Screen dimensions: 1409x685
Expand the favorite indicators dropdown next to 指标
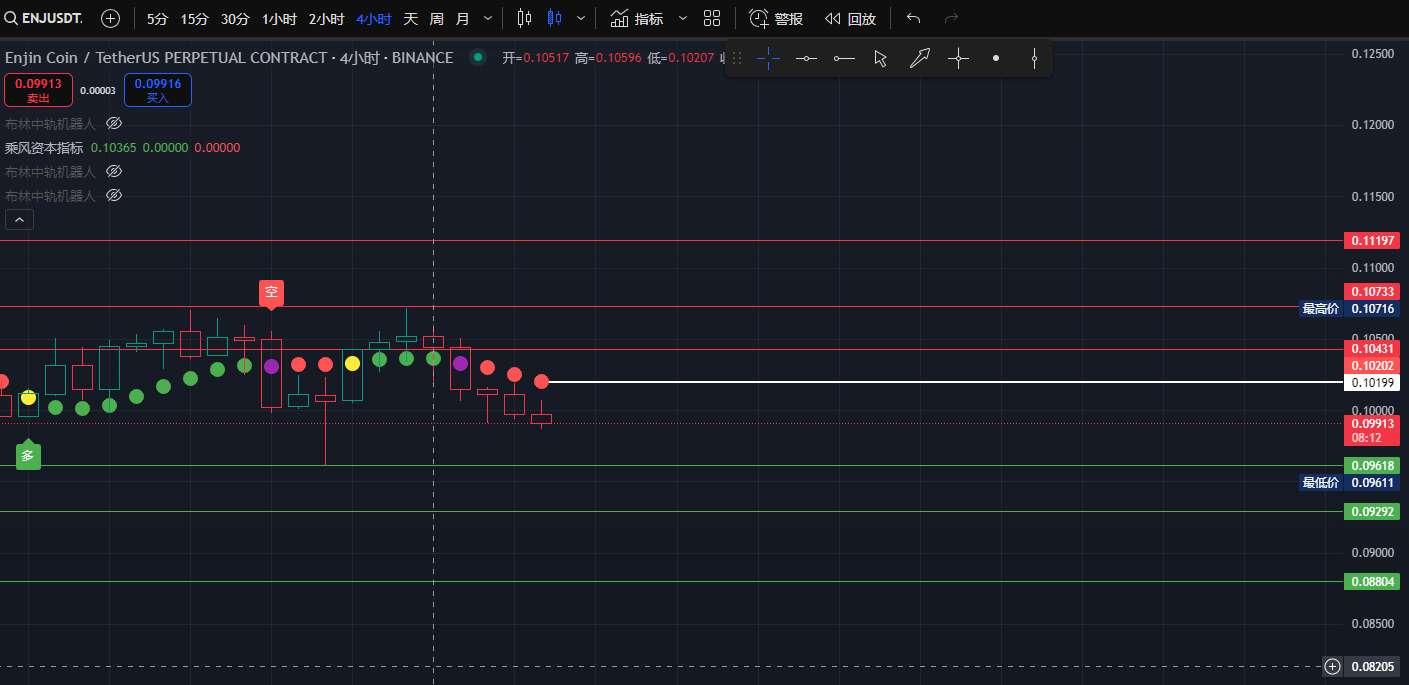(x=683, y=18)
